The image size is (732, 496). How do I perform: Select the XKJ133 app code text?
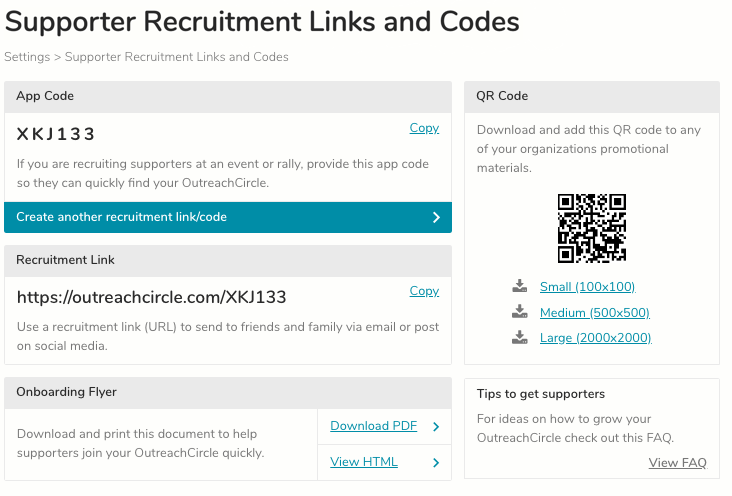click(56, 134)
